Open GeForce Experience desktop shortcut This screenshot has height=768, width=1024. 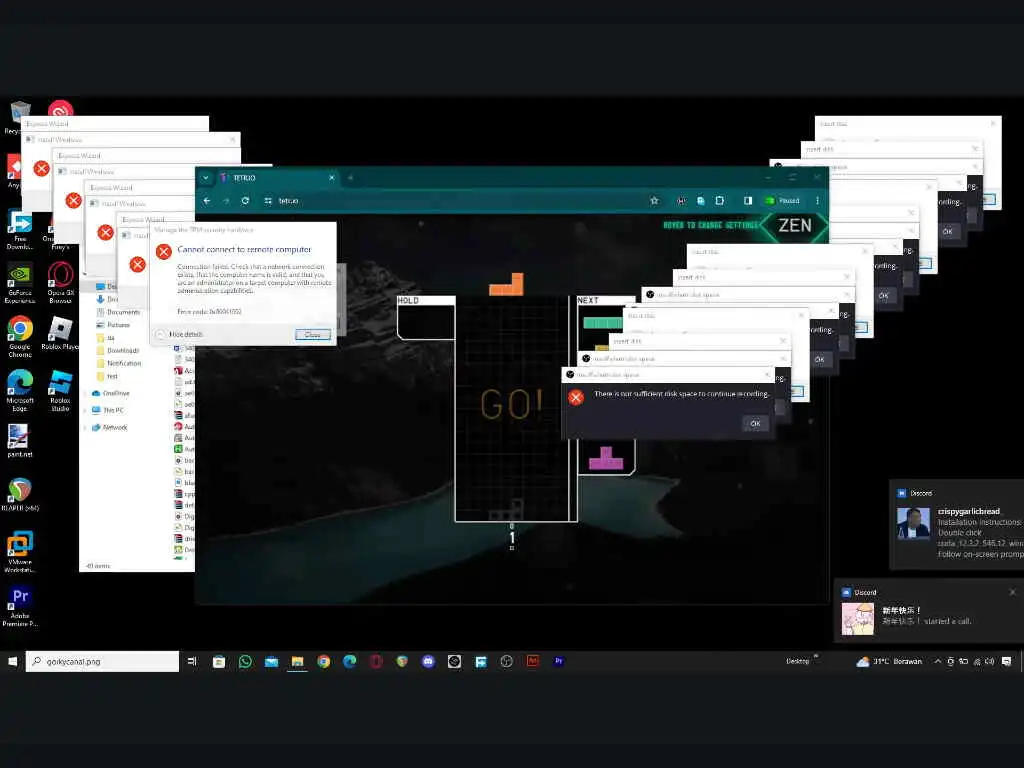20,282
